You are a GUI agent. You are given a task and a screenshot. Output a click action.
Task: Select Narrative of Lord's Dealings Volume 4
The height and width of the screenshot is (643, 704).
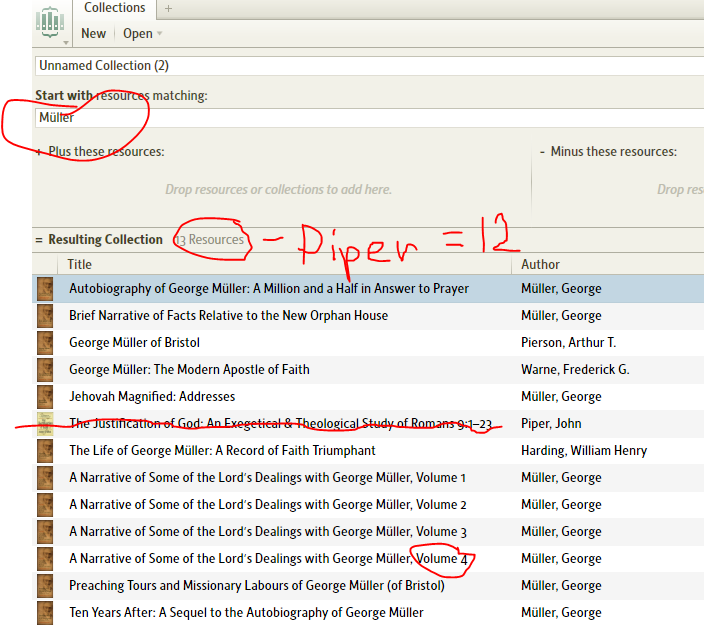coord(268,558)
